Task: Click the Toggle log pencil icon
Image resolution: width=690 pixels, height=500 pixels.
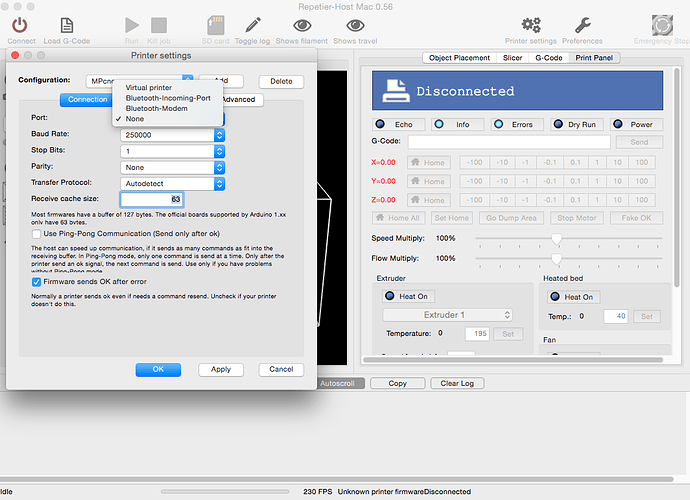Action: tap(253, 26)
